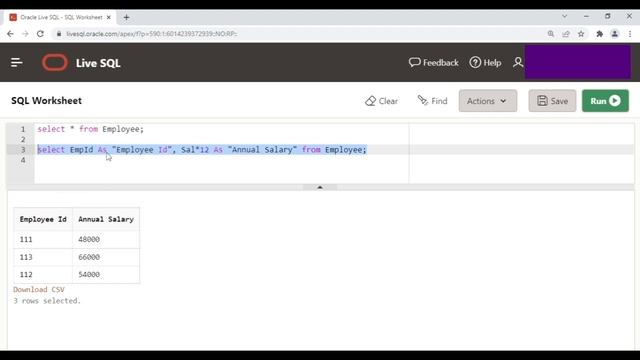Image resolution: width=640 pixels, height=360 pixels.
Task: Close the Oracle Live SQL tab
Action: (109, 17)
